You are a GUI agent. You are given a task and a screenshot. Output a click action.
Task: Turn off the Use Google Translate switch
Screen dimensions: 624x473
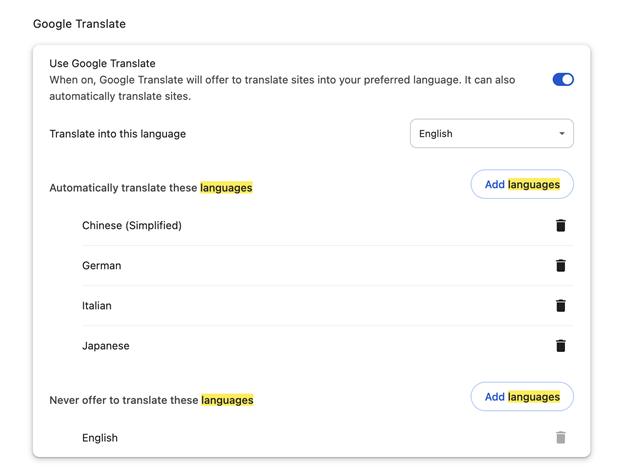click(x=563, y=80)
